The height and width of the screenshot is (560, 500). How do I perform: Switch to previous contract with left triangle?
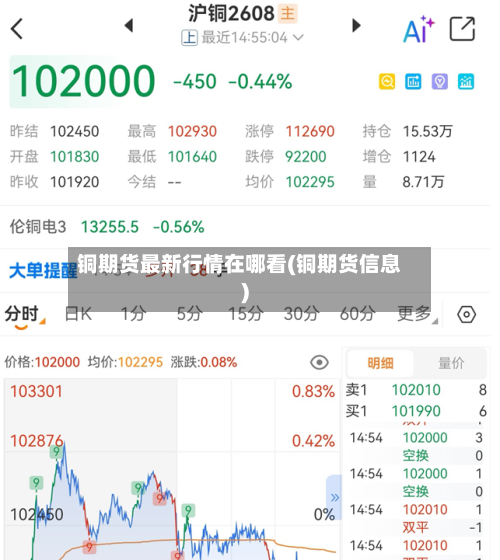tap(129, 26)
